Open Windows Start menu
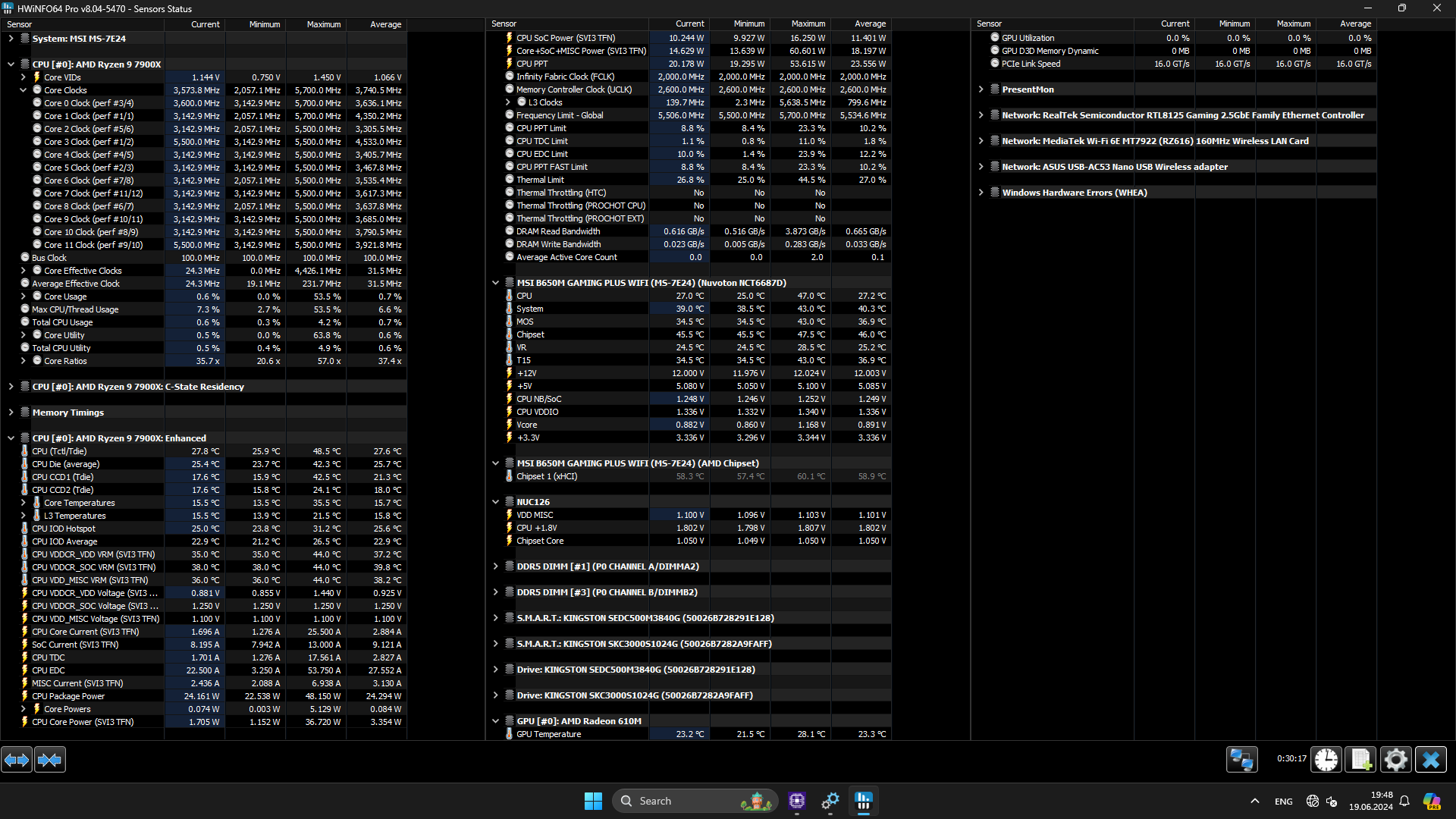The height and width of the screenshot is (819, 1456). tap(593, 801)
